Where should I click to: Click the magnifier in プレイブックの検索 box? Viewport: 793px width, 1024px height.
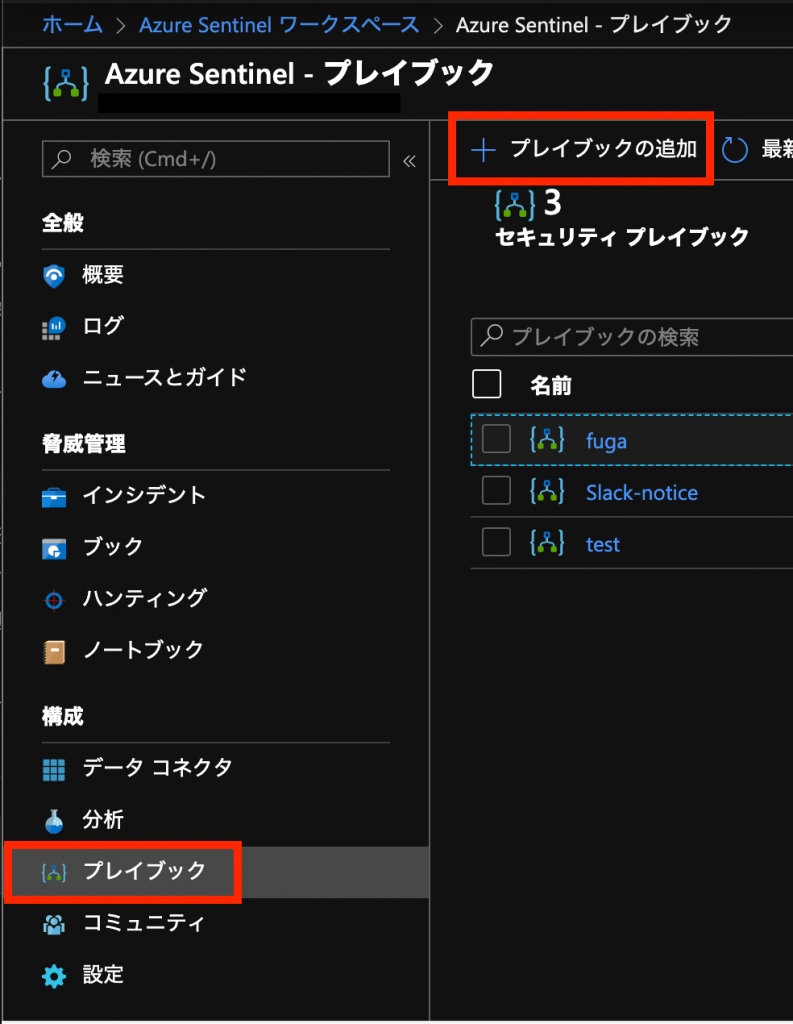(491, 336)
